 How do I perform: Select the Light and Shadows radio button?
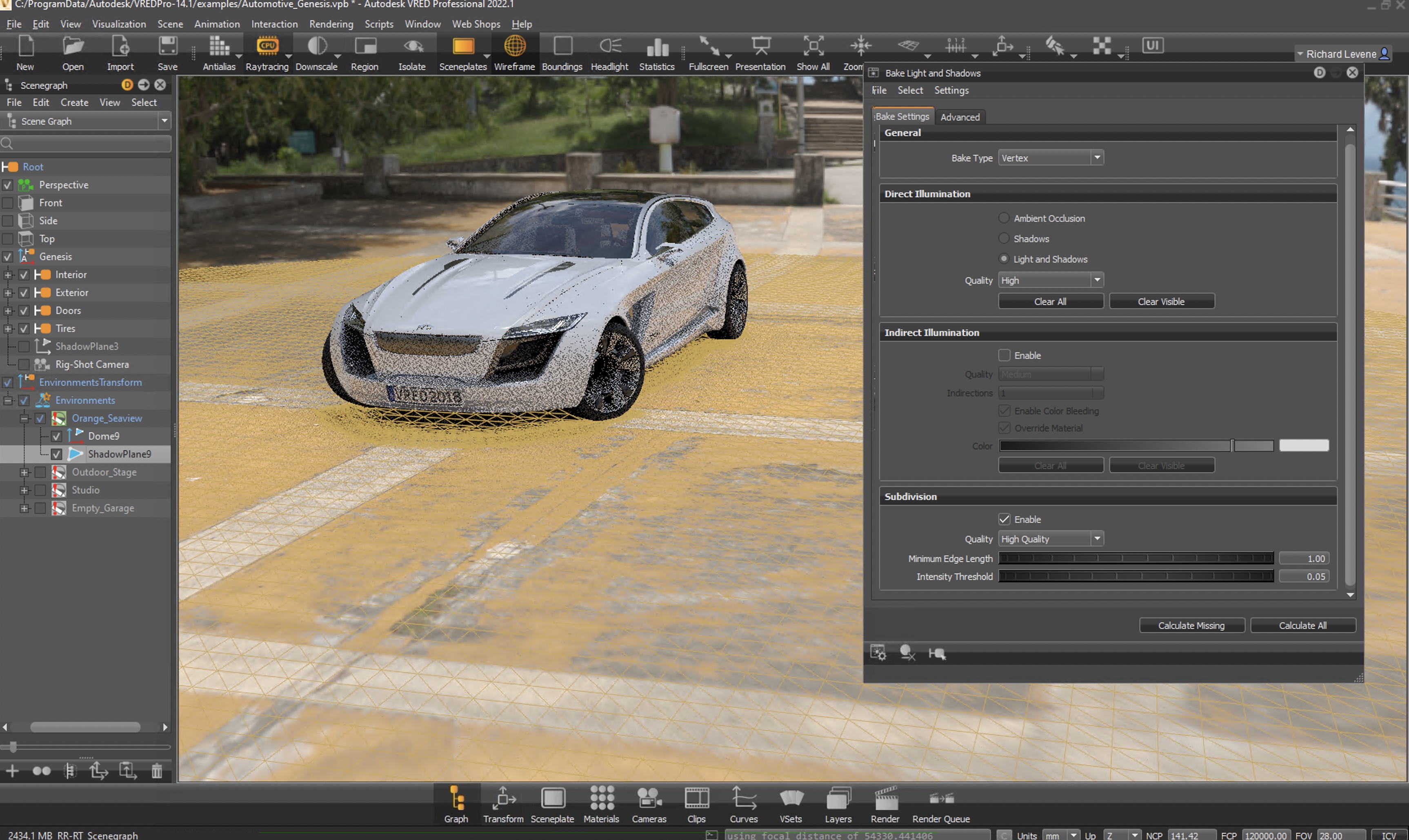click(x=1004, y=259)
